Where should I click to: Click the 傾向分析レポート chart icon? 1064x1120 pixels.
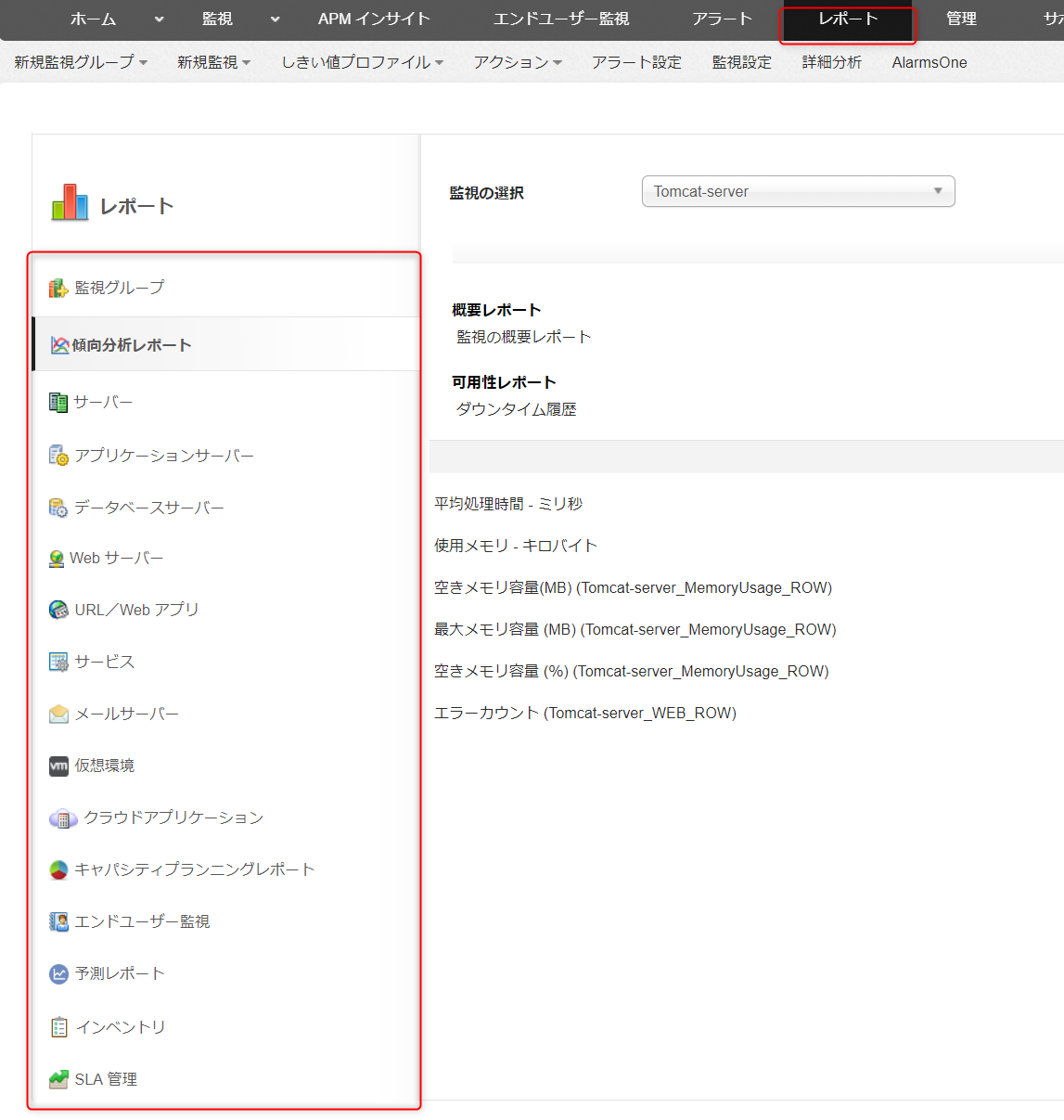click(60, 345)
